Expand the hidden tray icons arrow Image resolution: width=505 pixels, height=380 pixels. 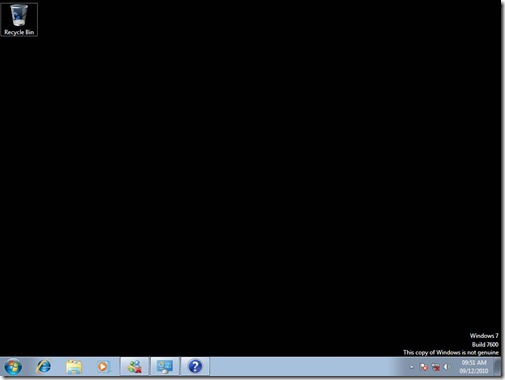pyautogui.click(x=412, y=367)
